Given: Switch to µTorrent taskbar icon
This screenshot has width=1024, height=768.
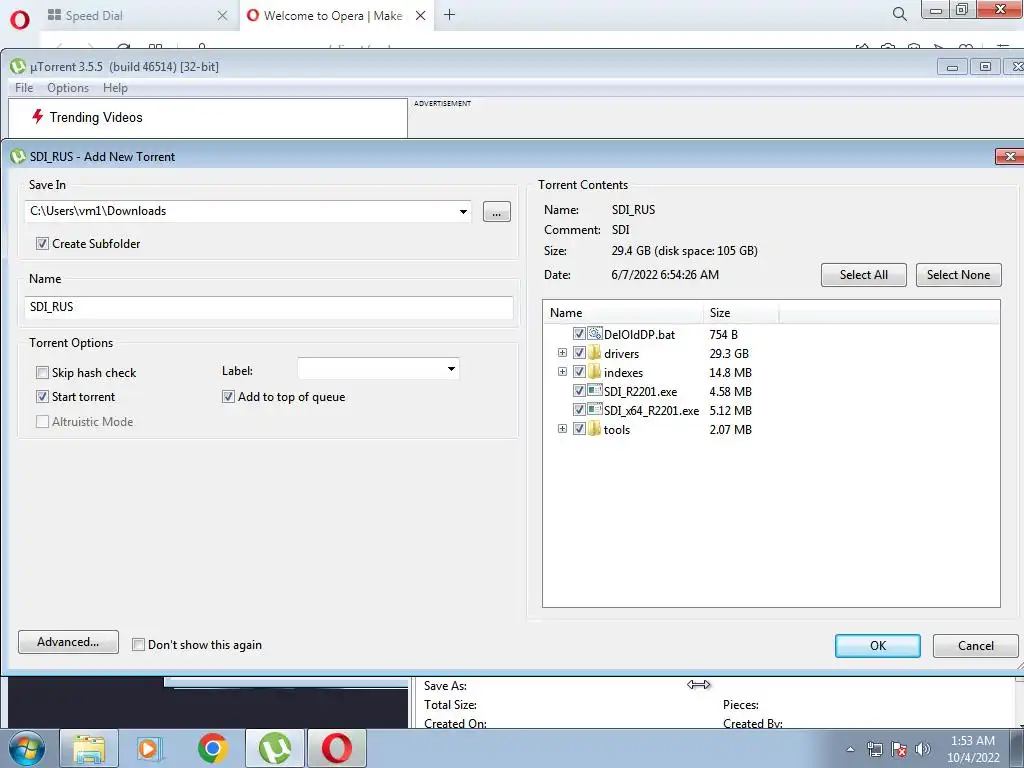Looking at the screenshot, I should tap(275, 748).
